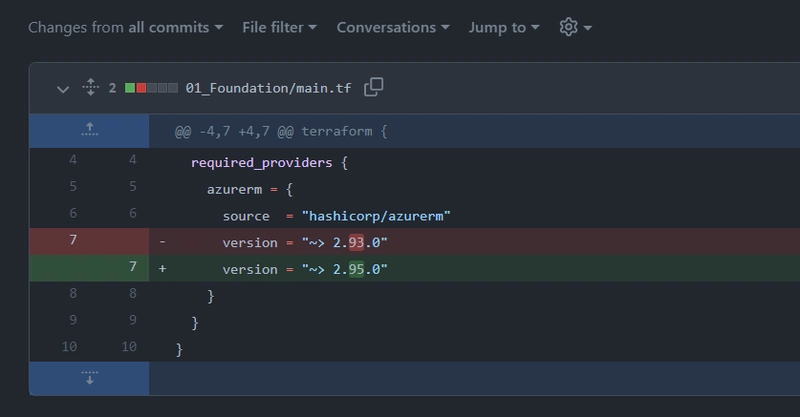Collapse the 01_Foundation/main.tf file diff
The height and width of the screenshot is (417, 800).
coord(63,89)
